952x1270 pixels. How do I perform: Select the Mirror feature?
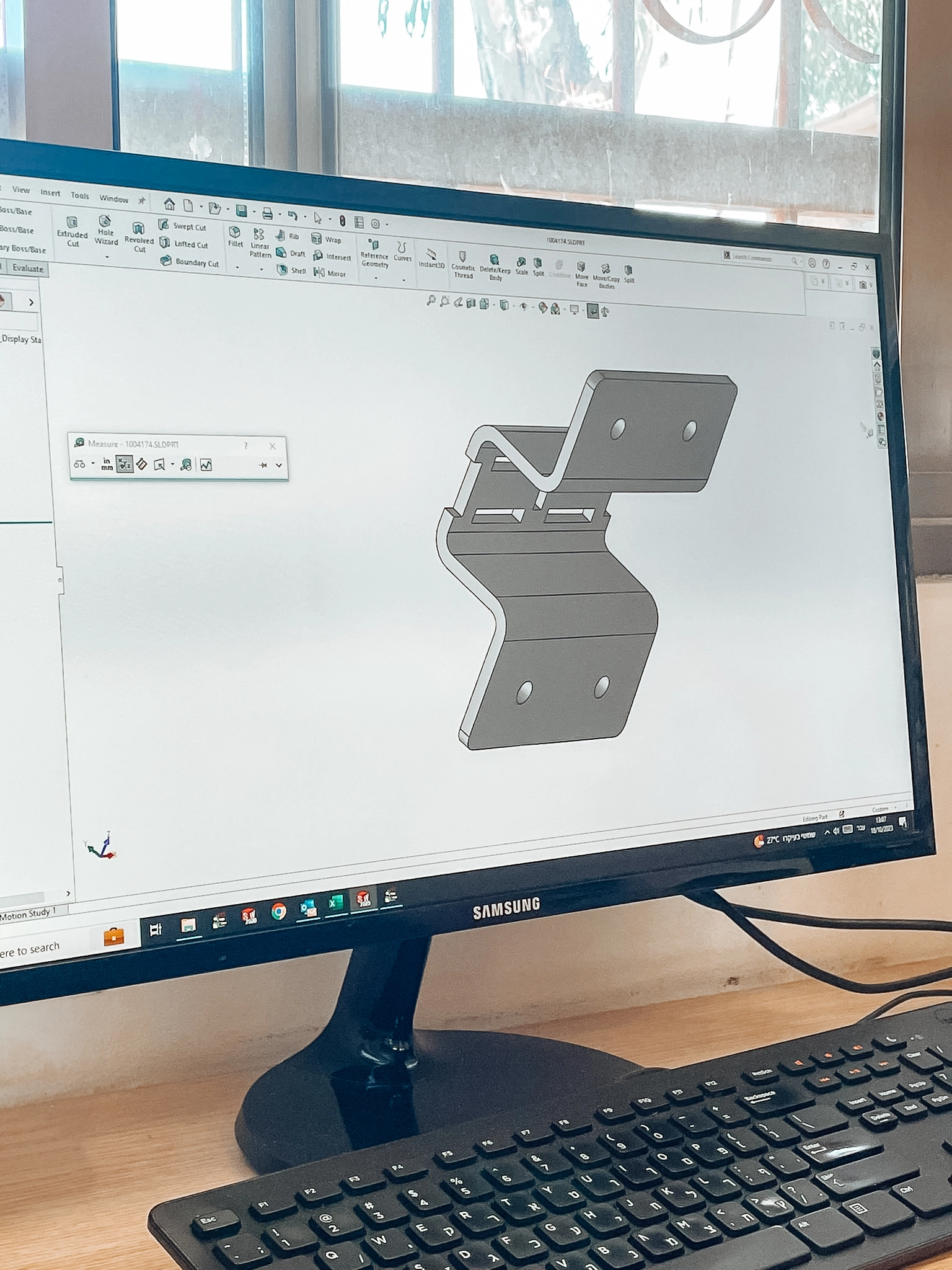click(x=330, y=273)
